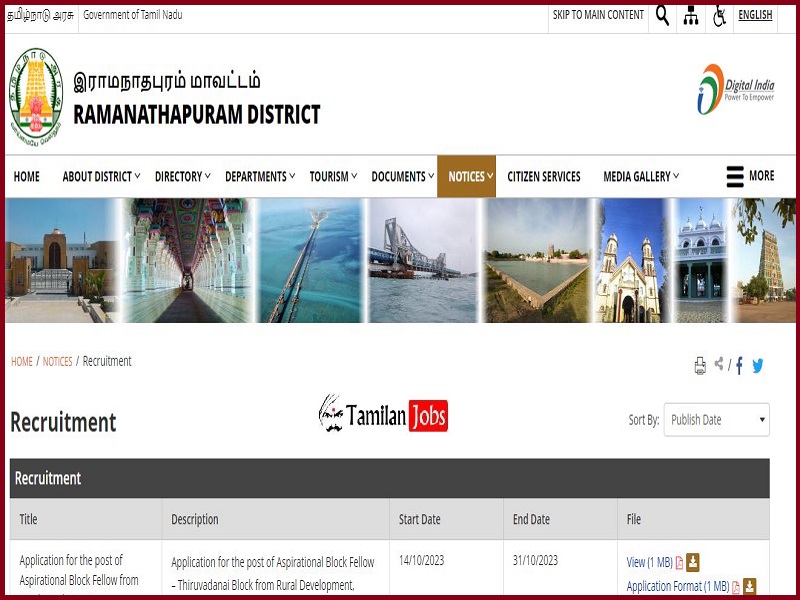The width and height of the screenshot is (800, 600).
Task: Open the Sort By Publish Date dropdown
Action: (x=716, y=420)
